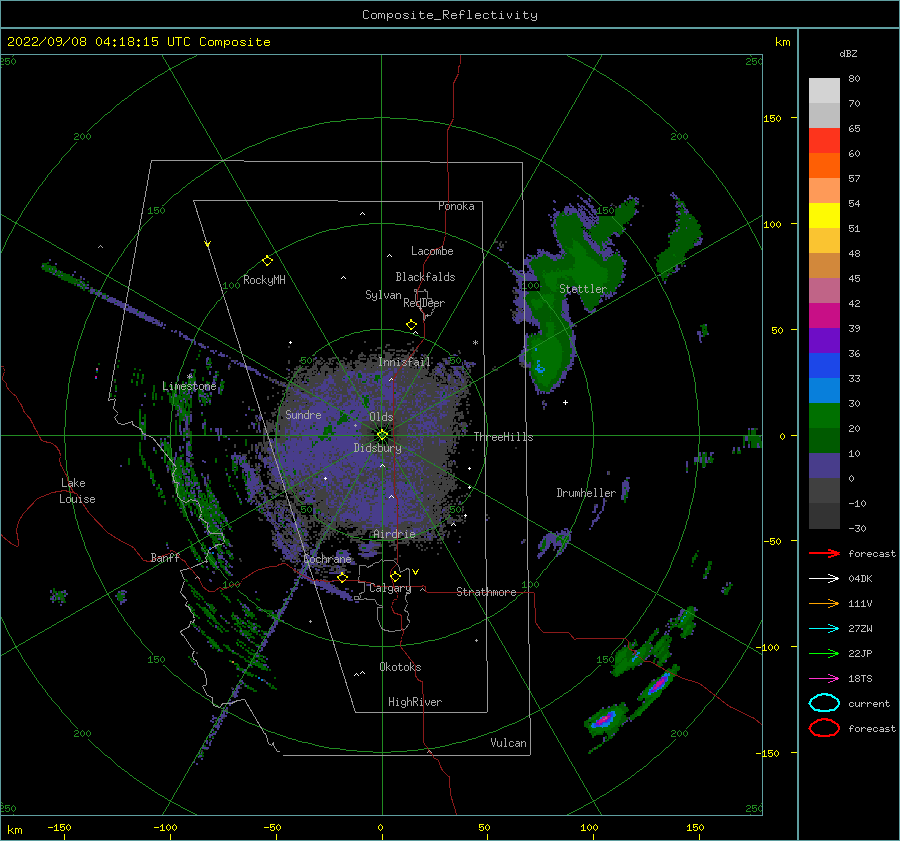Select the bright green swatch between 30 and 20
Viewport: 900px width, 841px height.
824,415
